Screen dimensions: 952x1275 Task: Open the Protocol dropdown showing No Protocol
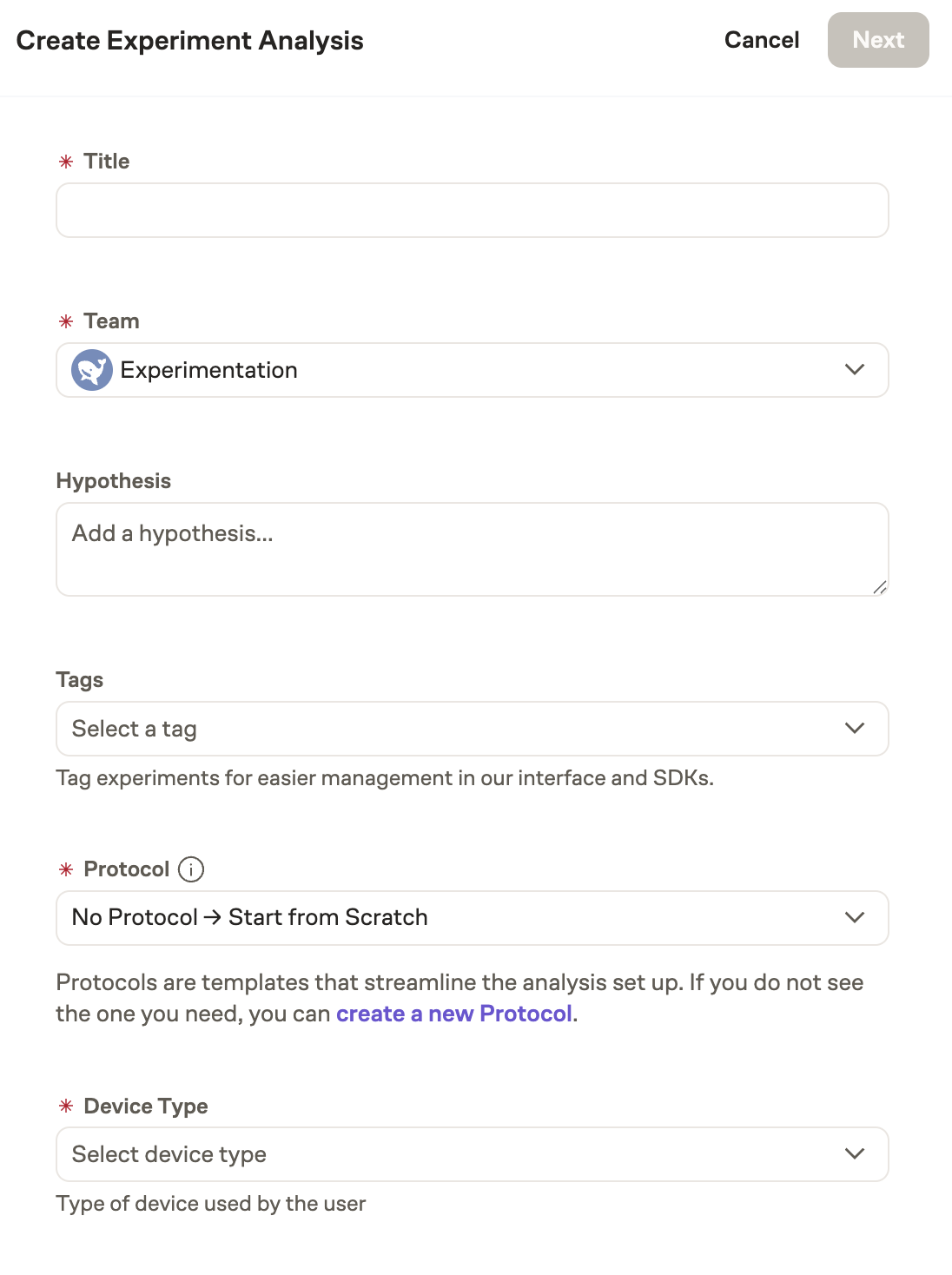tap(473, 917)
